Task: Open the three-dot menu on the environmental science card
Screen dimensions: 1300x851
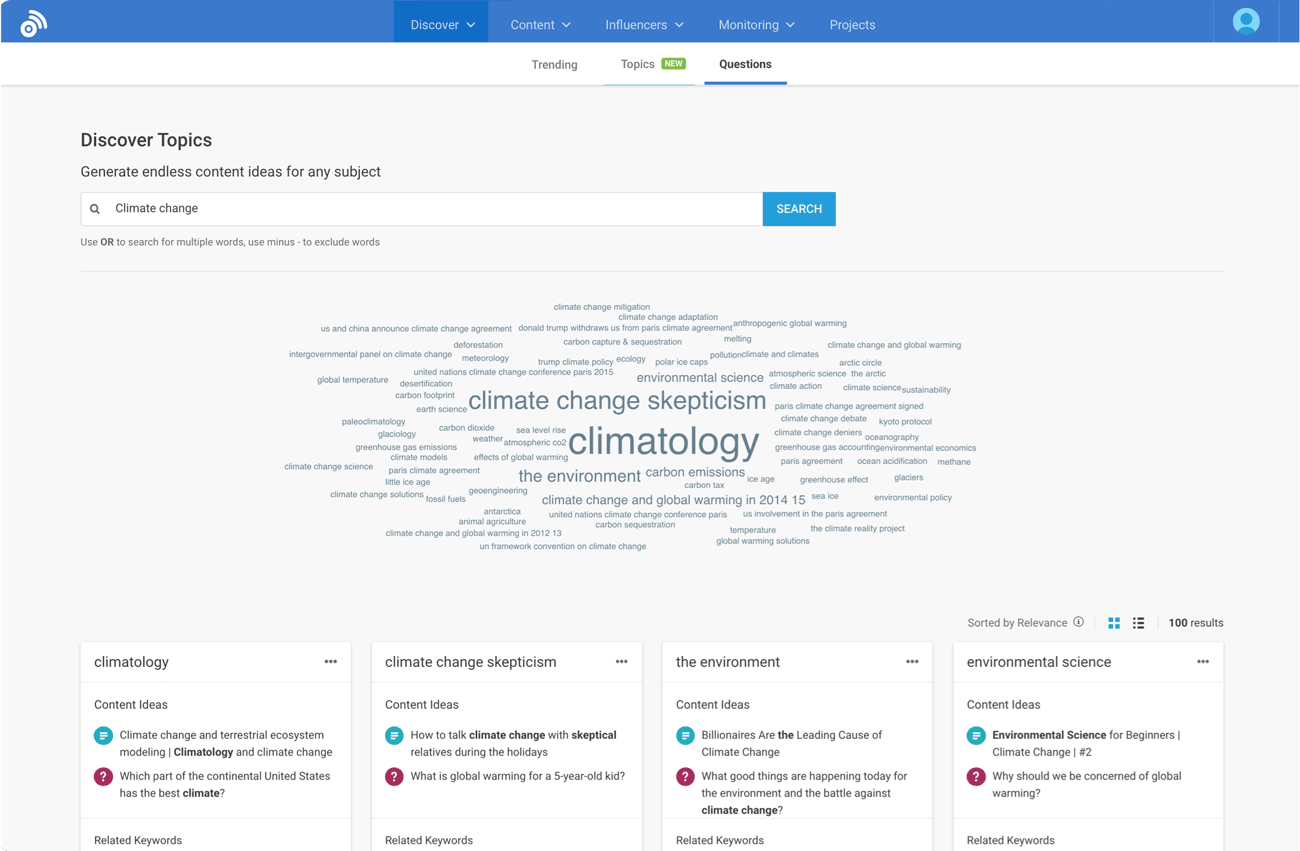Action: (1203, 661)
